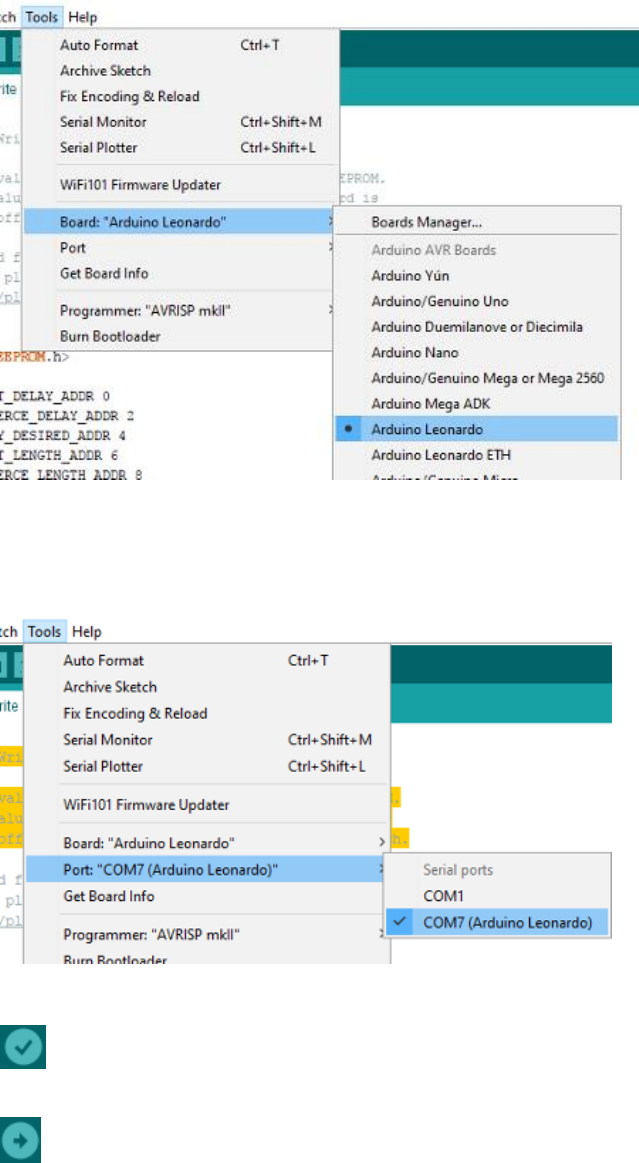
Task: Click code line "ERCE_DELAY_ADDR 2"
Action: coord(67,415)
